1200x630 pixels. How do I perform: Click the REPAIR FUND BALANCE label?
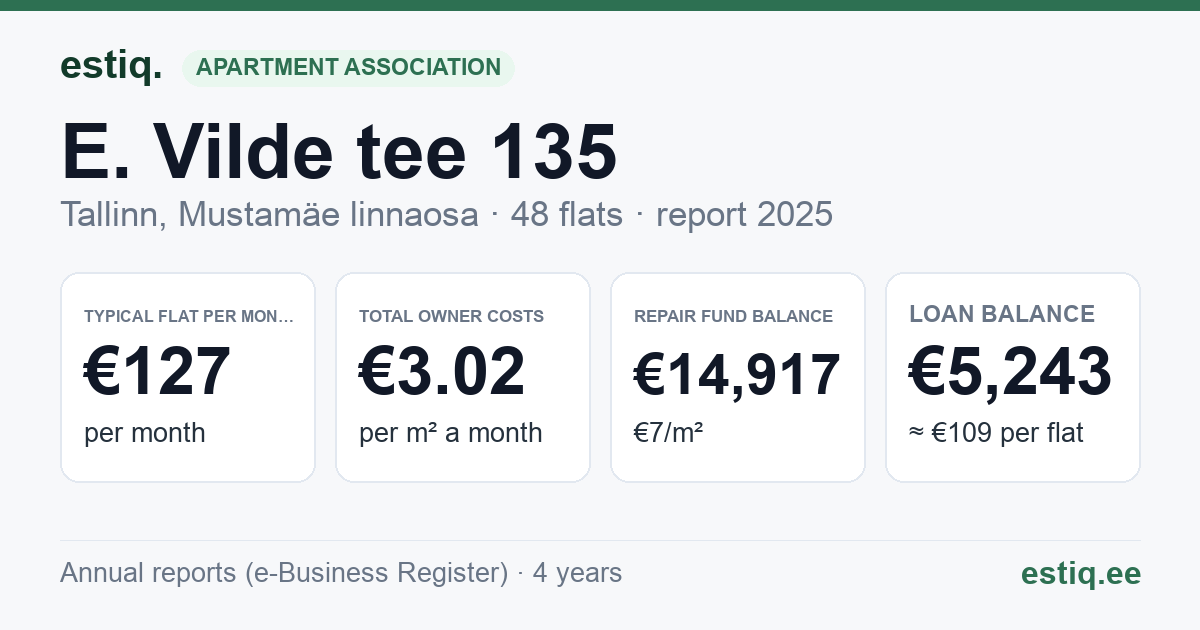tap(733, 316)
